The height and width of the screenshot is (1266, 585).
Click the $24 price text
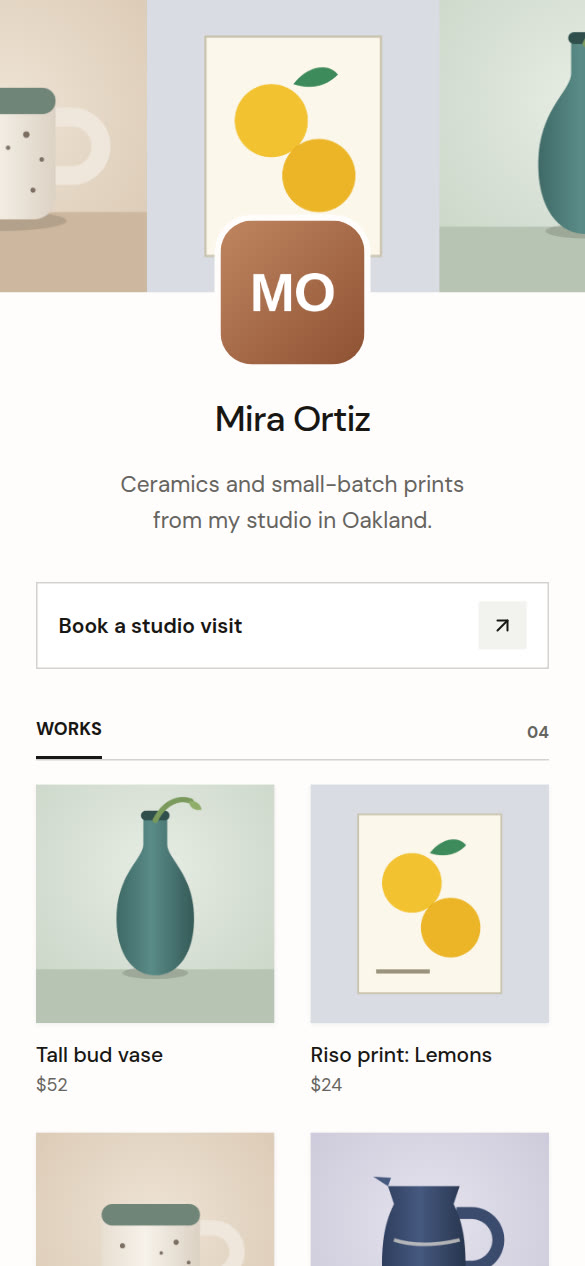[327, 1085]
